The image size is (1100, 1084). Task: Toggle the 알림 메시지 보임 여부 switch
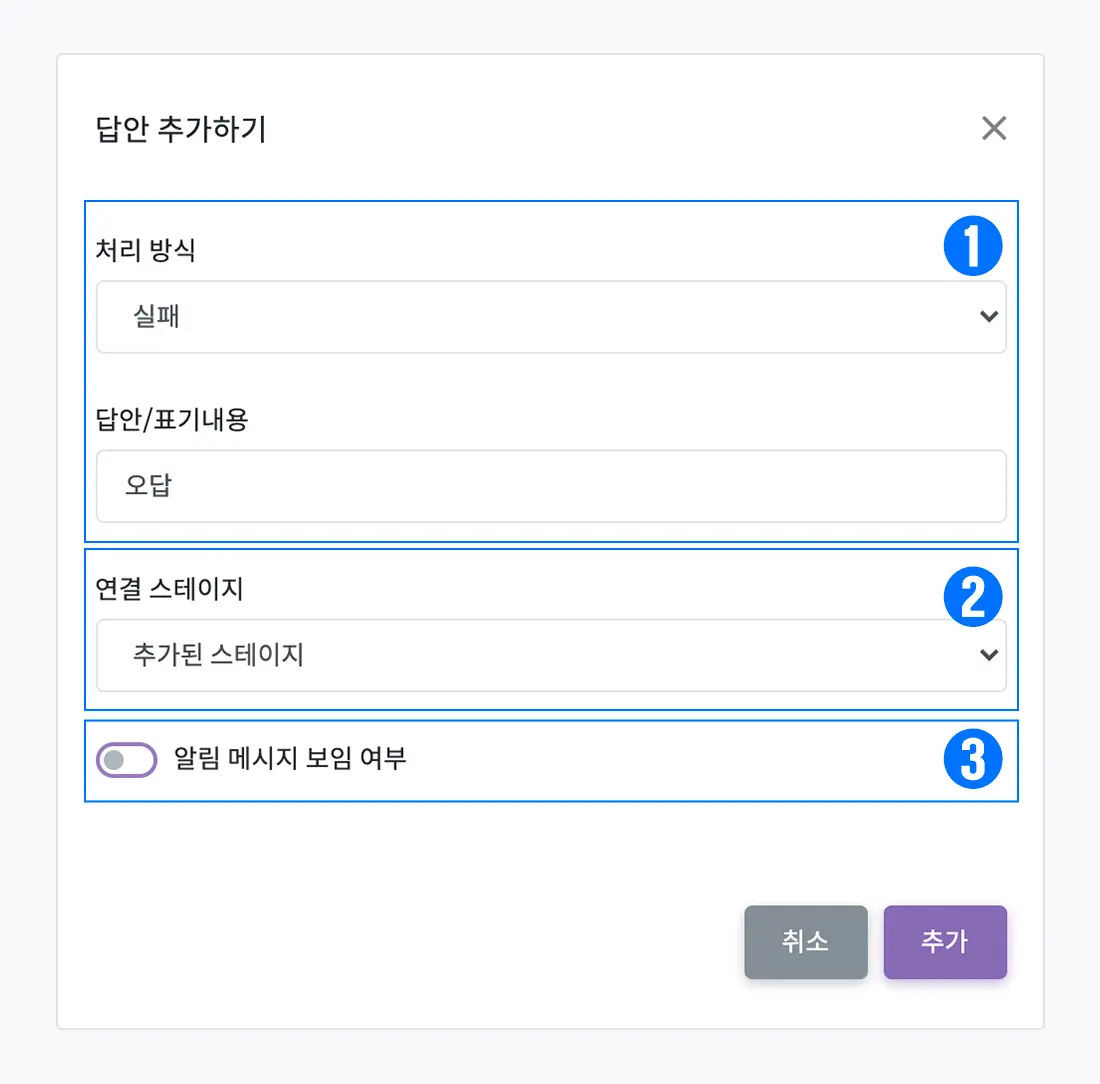coord(126,760)
